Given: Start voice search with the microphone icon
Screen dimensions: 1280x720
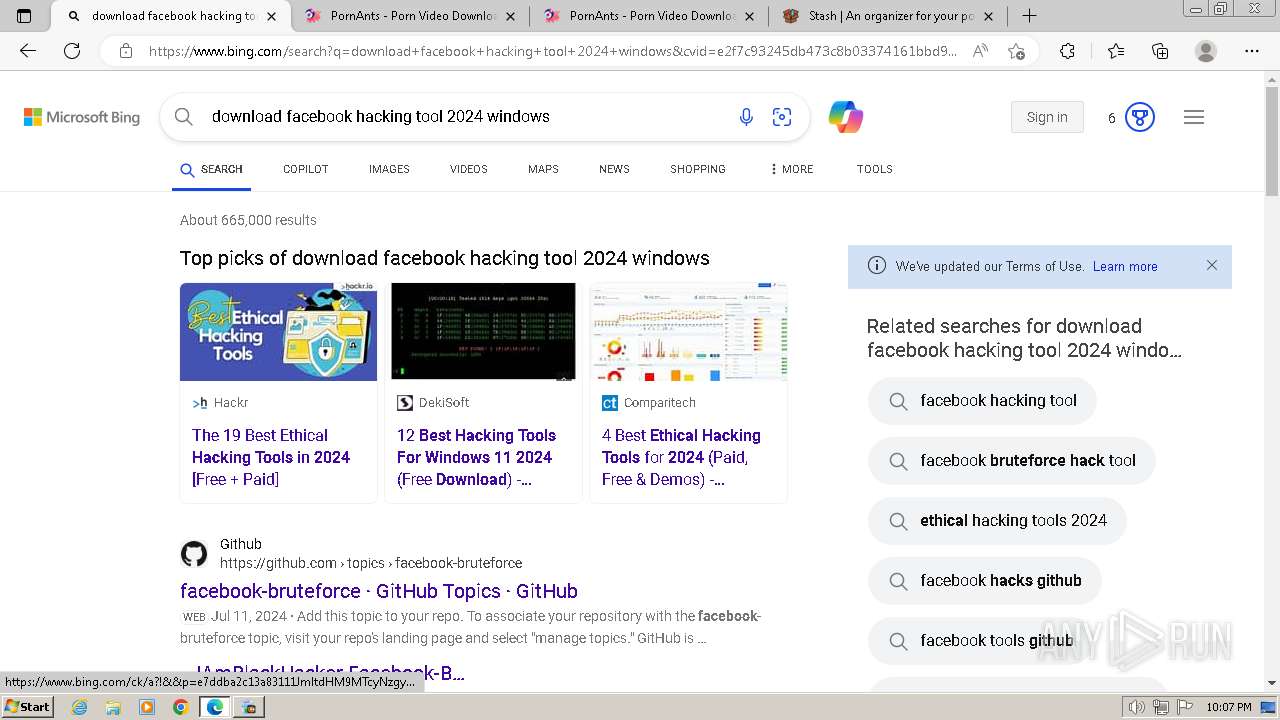Looking at the screenshot, I should point(746,117).
